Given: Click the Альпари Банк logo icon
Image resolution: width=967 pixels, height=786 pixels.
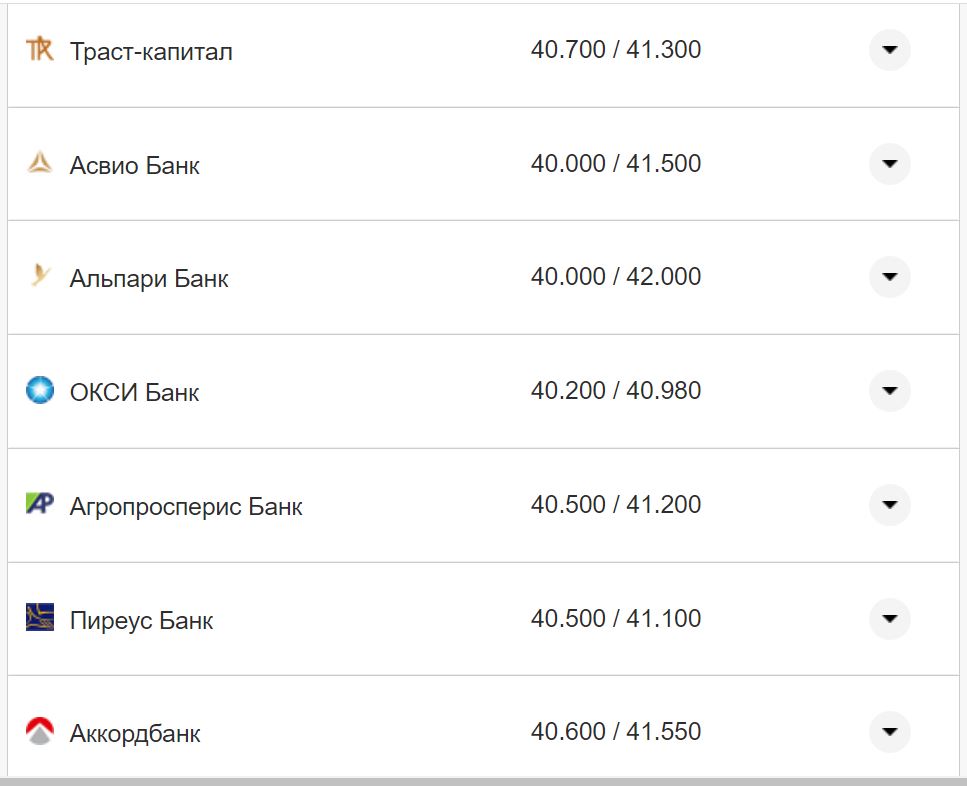Looking at the screenshot, I should tap(40, 277).
